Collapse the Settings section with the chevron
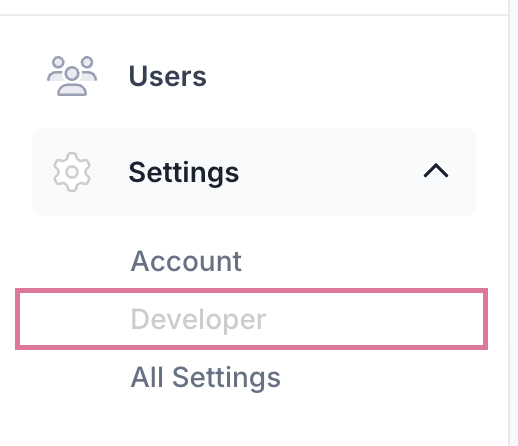This screenshot has width=518, height=446. coord(436,170)
